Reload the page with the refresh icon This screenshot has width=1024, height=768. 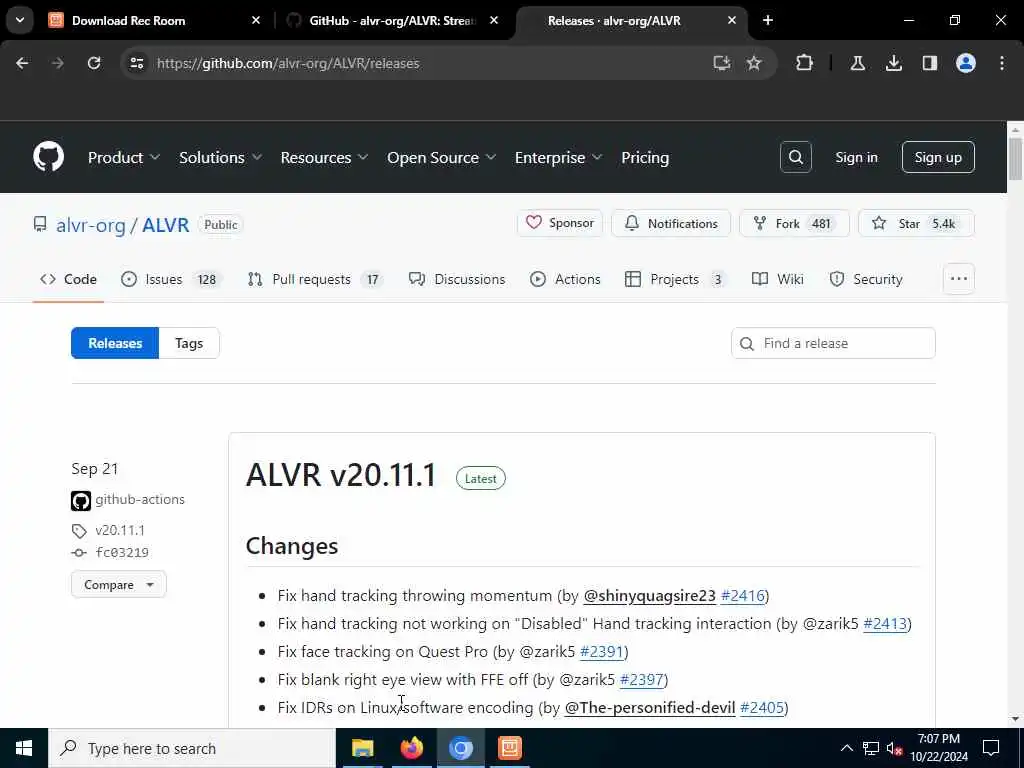tap(94, 63)
